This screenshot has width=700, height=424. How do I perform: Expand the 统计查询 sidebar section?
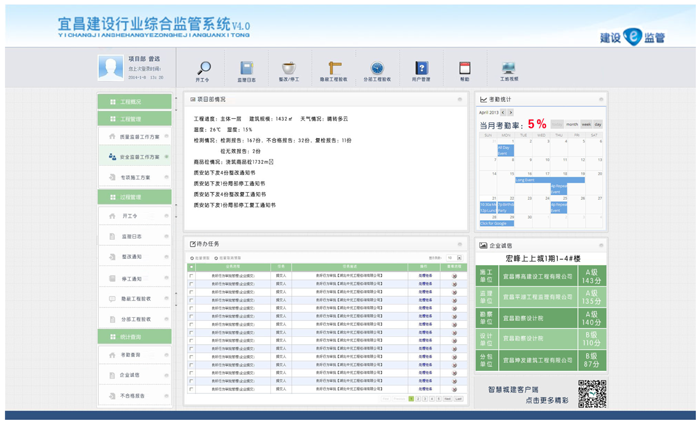pos(134,337)
